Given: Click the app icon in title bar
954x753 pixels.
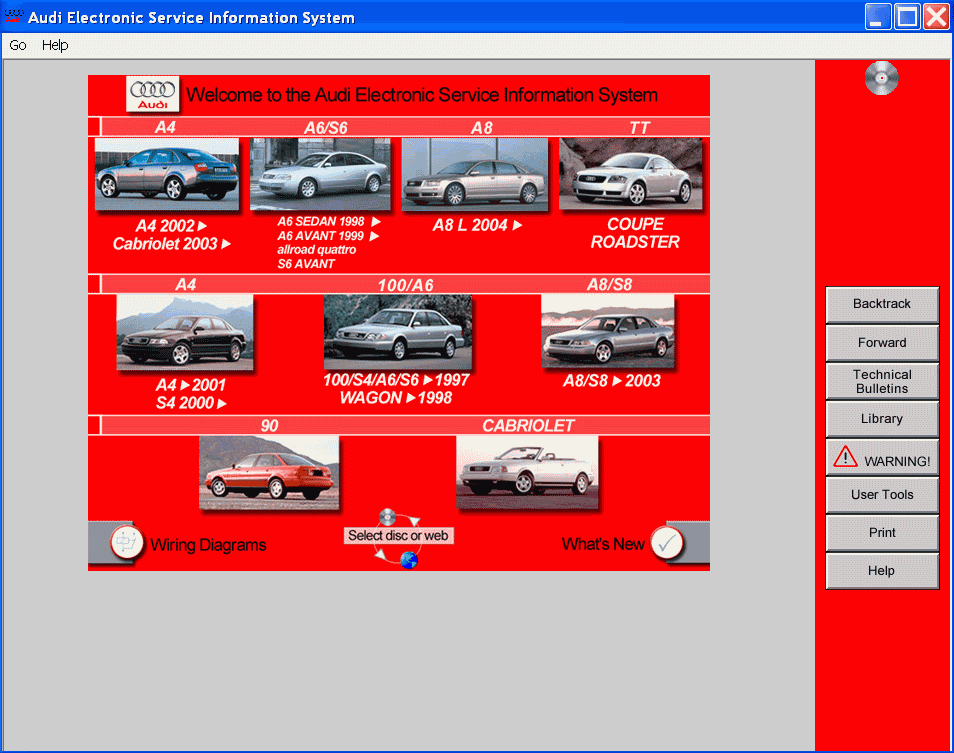Looking at the screenshot, I should tap(13, 16).
